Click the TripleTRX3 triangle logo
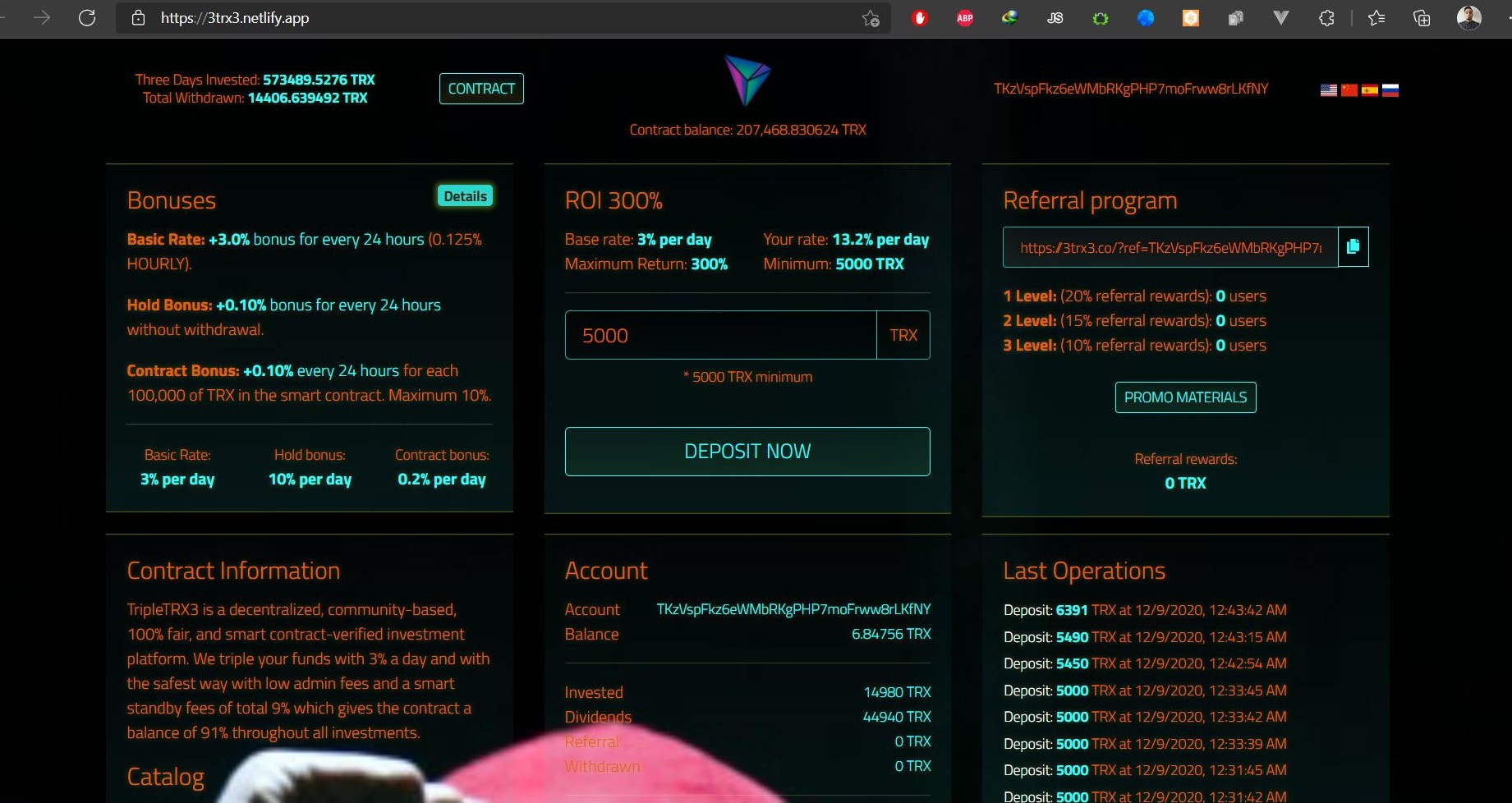Screen dimensions: 1512x803 [x=747, y=80]
